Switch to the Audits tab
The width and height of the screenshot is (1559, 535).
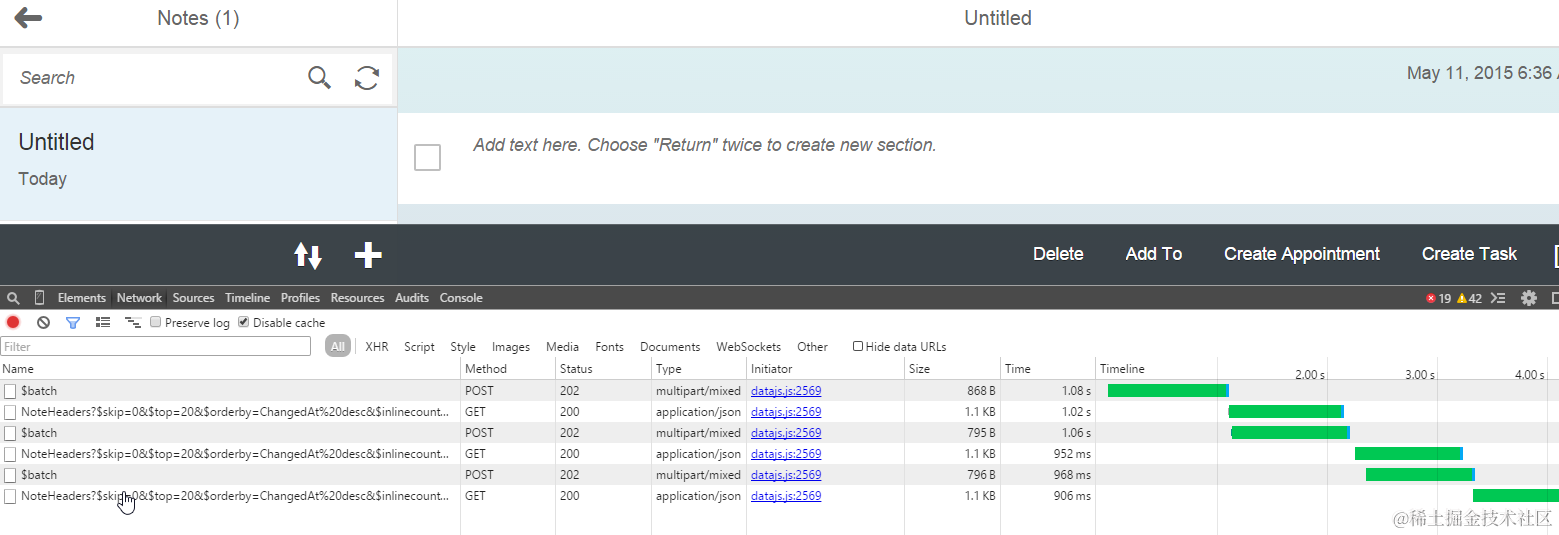pyautogui.click(x=412, y=298)
